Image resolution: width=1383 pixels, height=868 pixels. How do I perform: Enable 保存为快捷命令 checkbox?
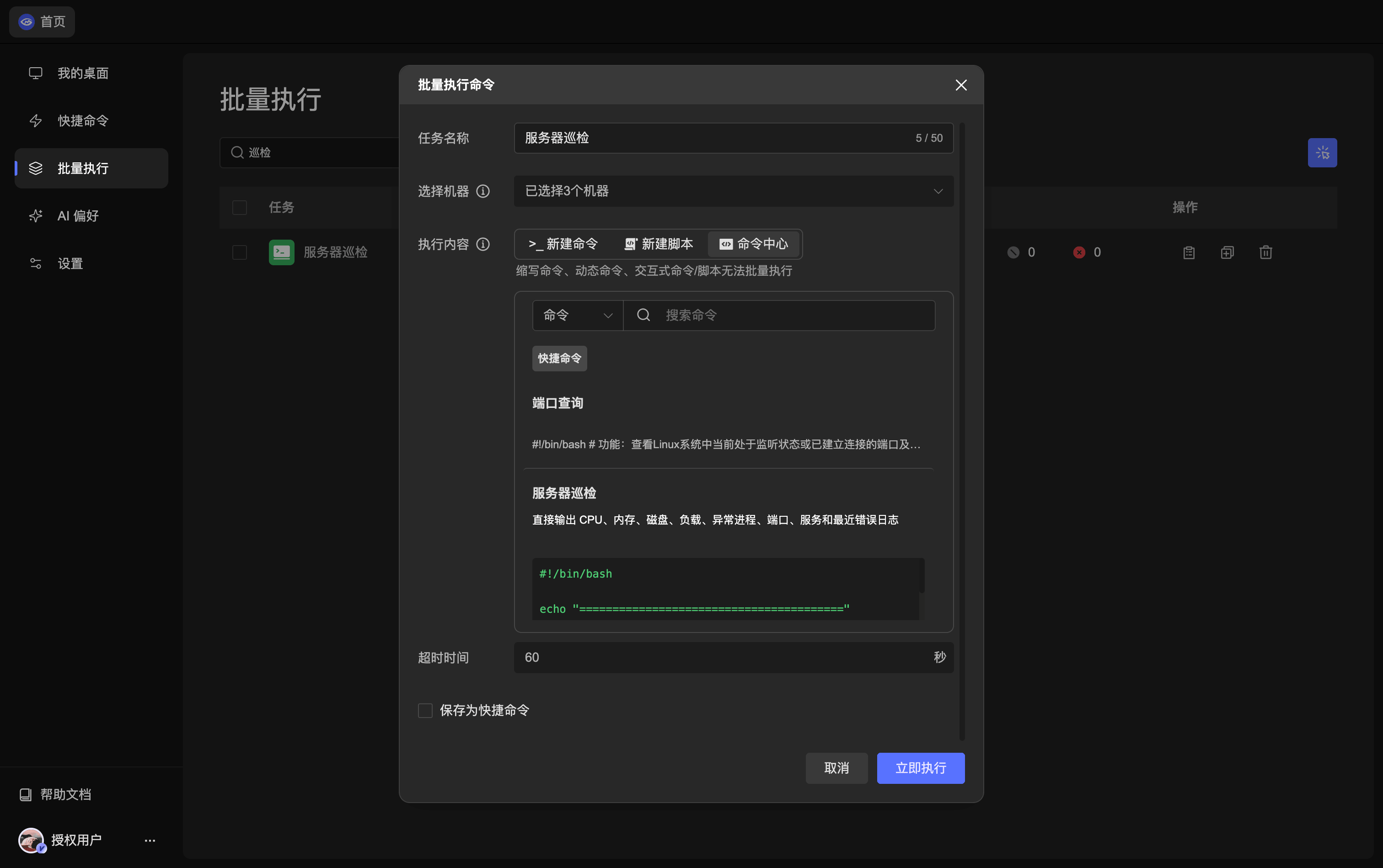(x=425, y=711)
